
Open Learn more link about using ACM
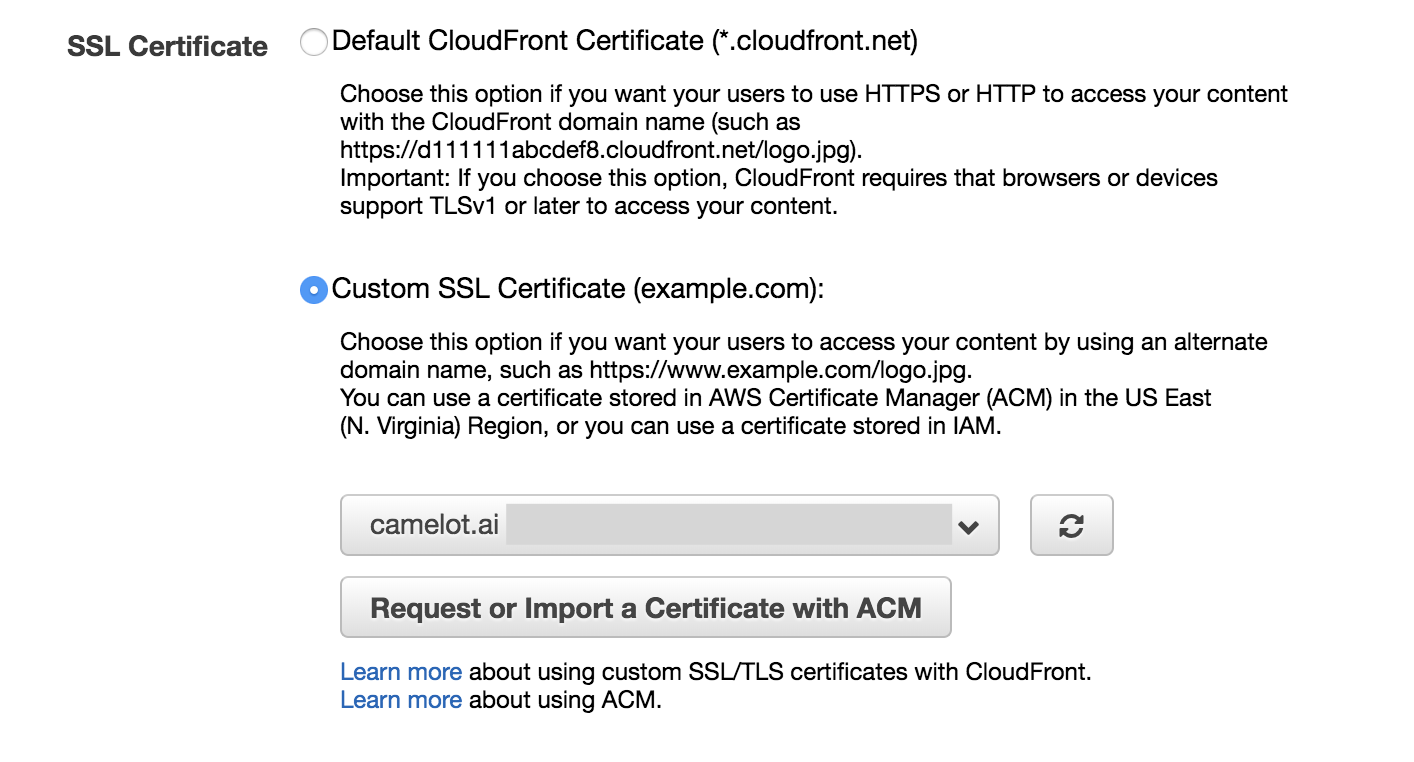click(x=401, y=700)
